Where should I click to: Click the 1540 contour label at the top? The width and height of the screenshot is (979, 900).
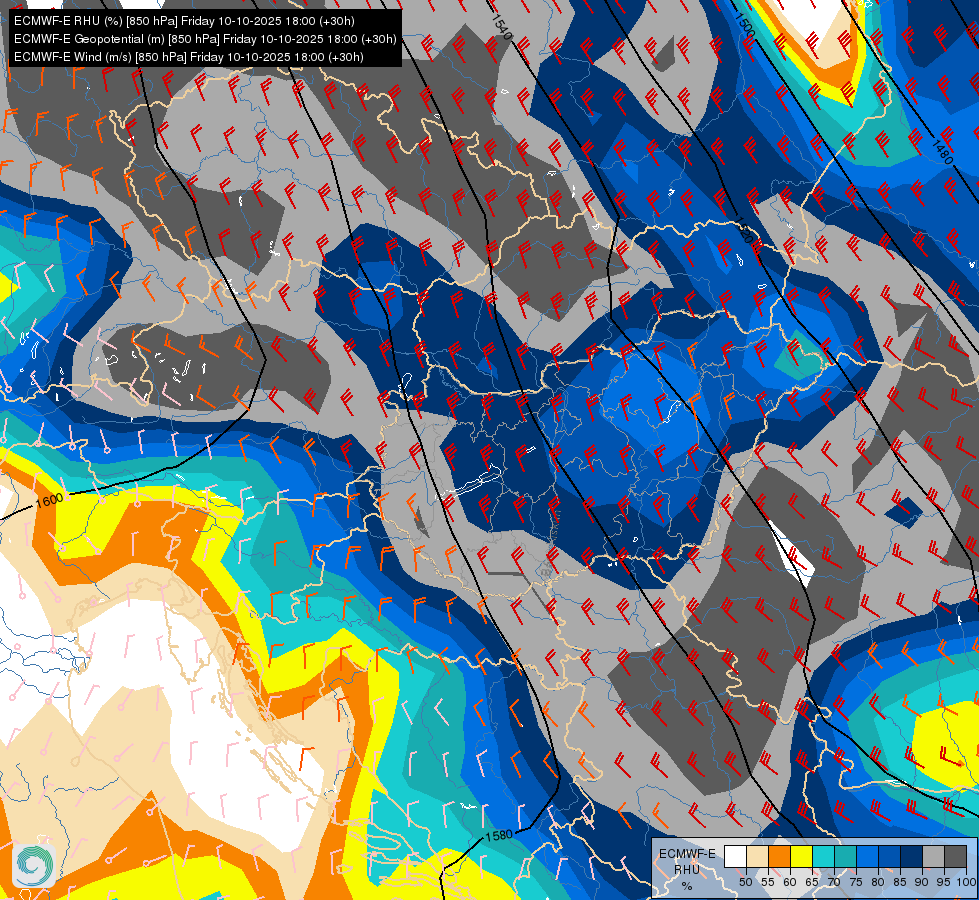click(501, 27)
